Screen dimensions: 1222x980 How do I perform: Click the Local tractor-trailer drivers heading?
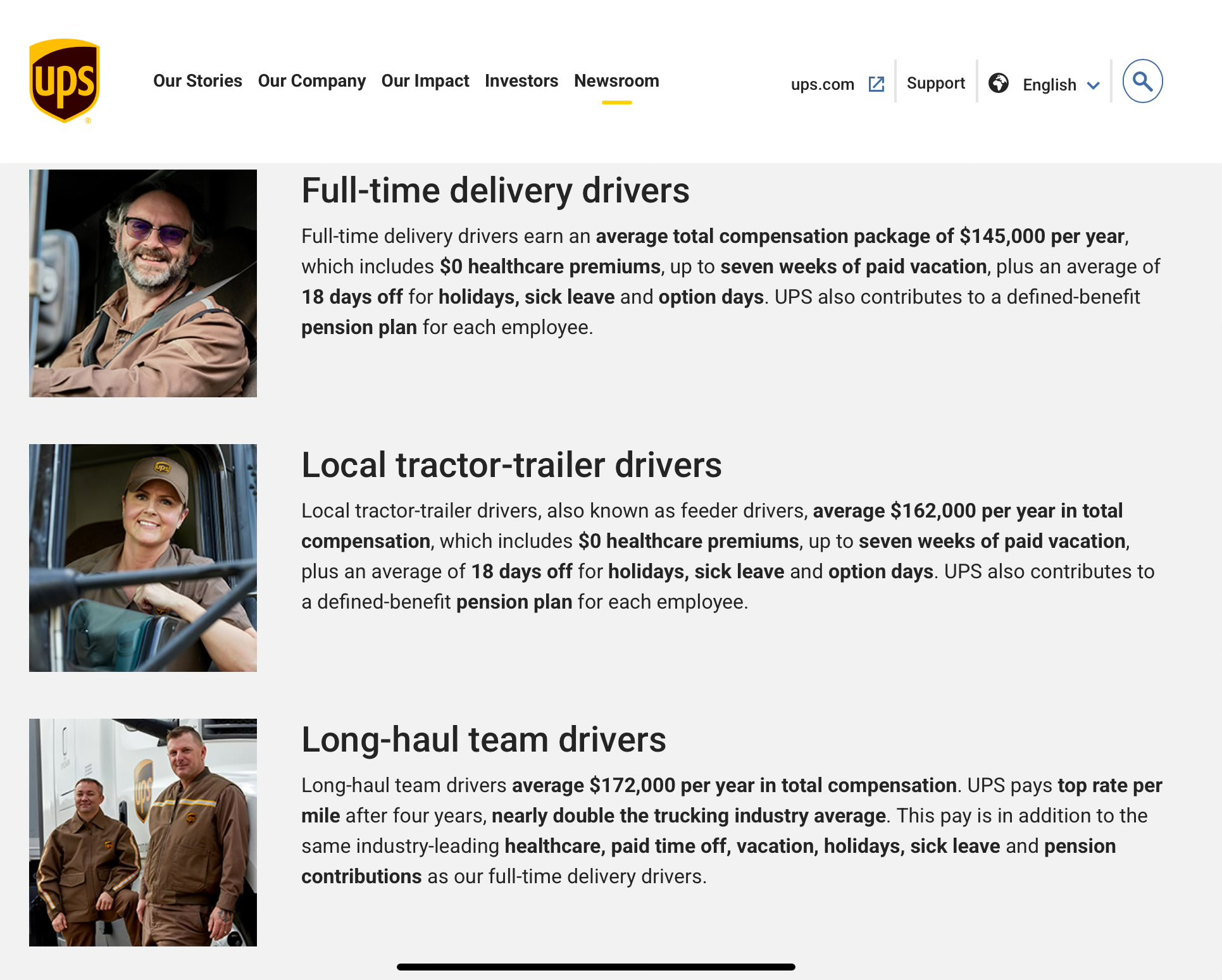511,465
